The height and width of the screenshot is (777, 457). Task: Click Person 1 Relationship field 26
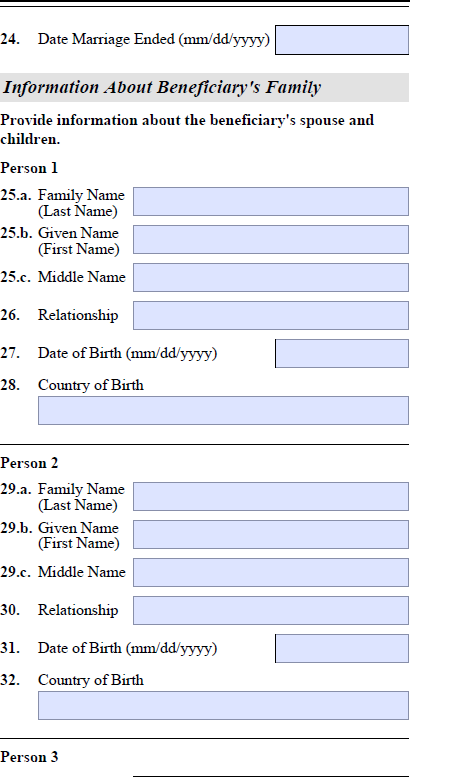coord(271,315)
